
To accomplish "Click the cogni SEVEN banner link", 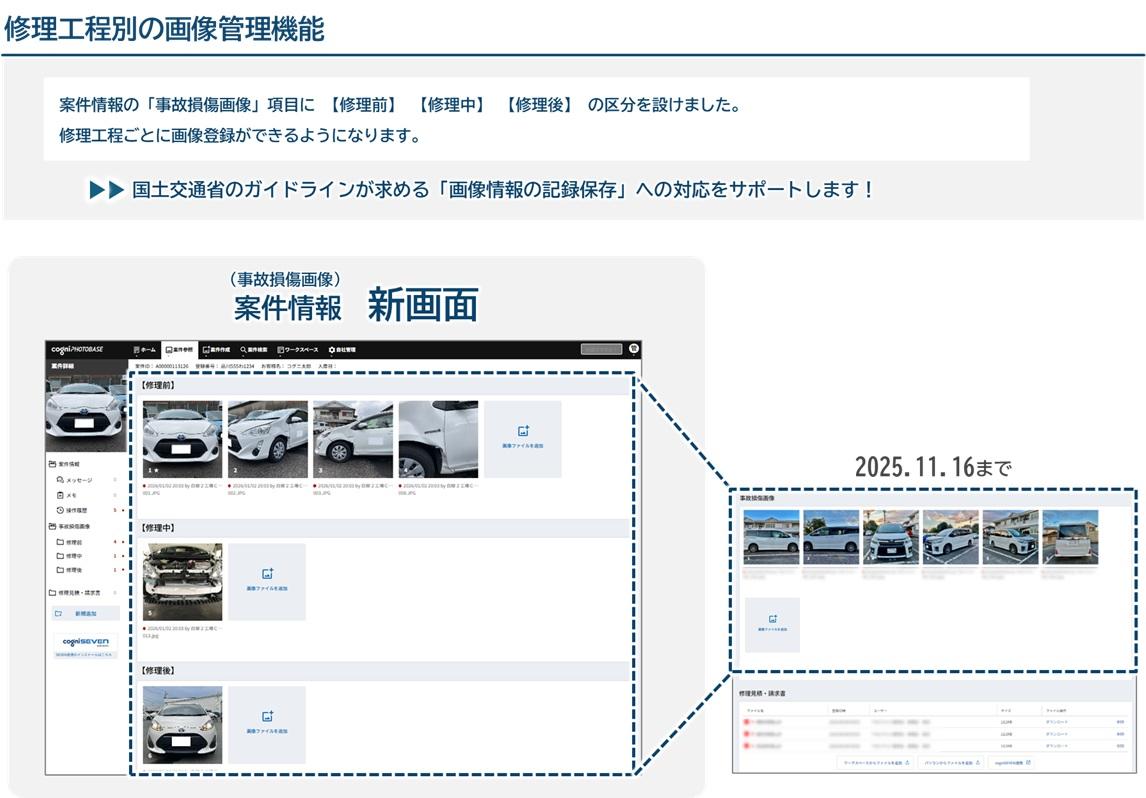I will click(x=85, y=645).
